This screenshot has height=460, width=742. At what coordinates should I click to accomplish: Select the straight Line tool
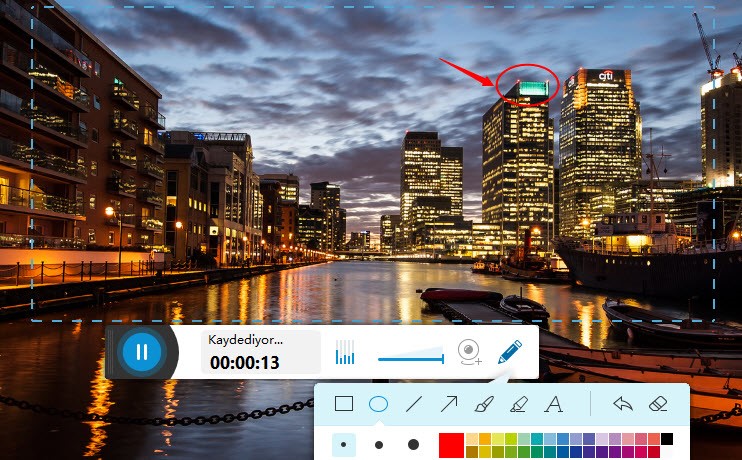pos(414,404)
